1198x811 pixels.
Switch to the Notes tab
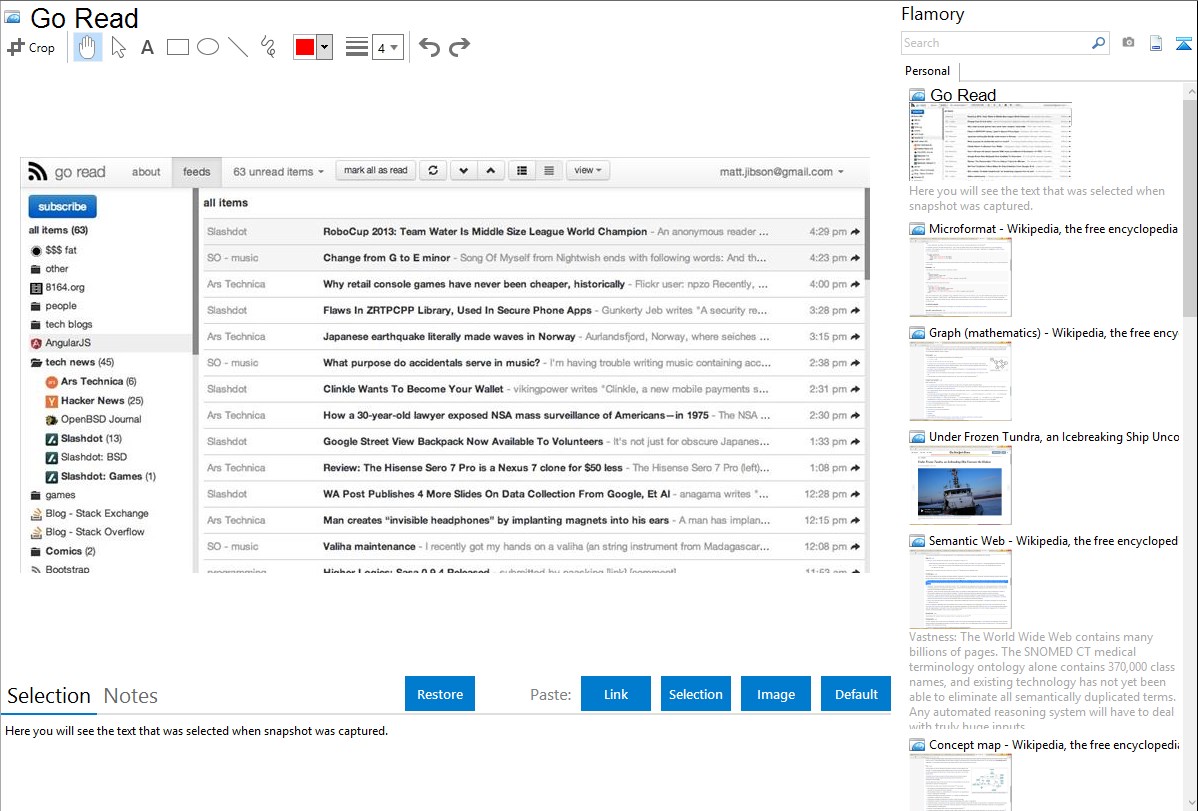point(131,696)
